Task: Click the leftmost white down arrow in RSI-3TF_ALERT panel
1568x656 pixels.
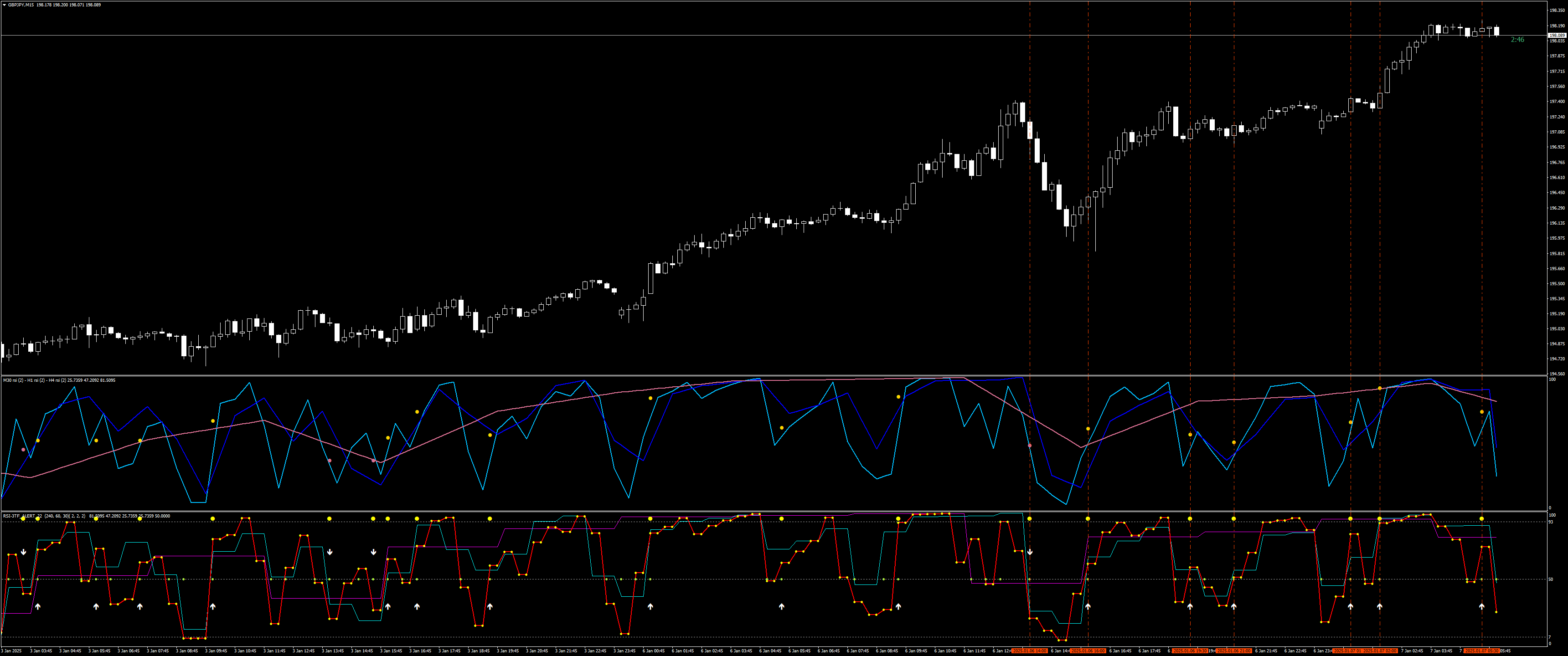Action: pyautogui.click(x=23, y=552)
